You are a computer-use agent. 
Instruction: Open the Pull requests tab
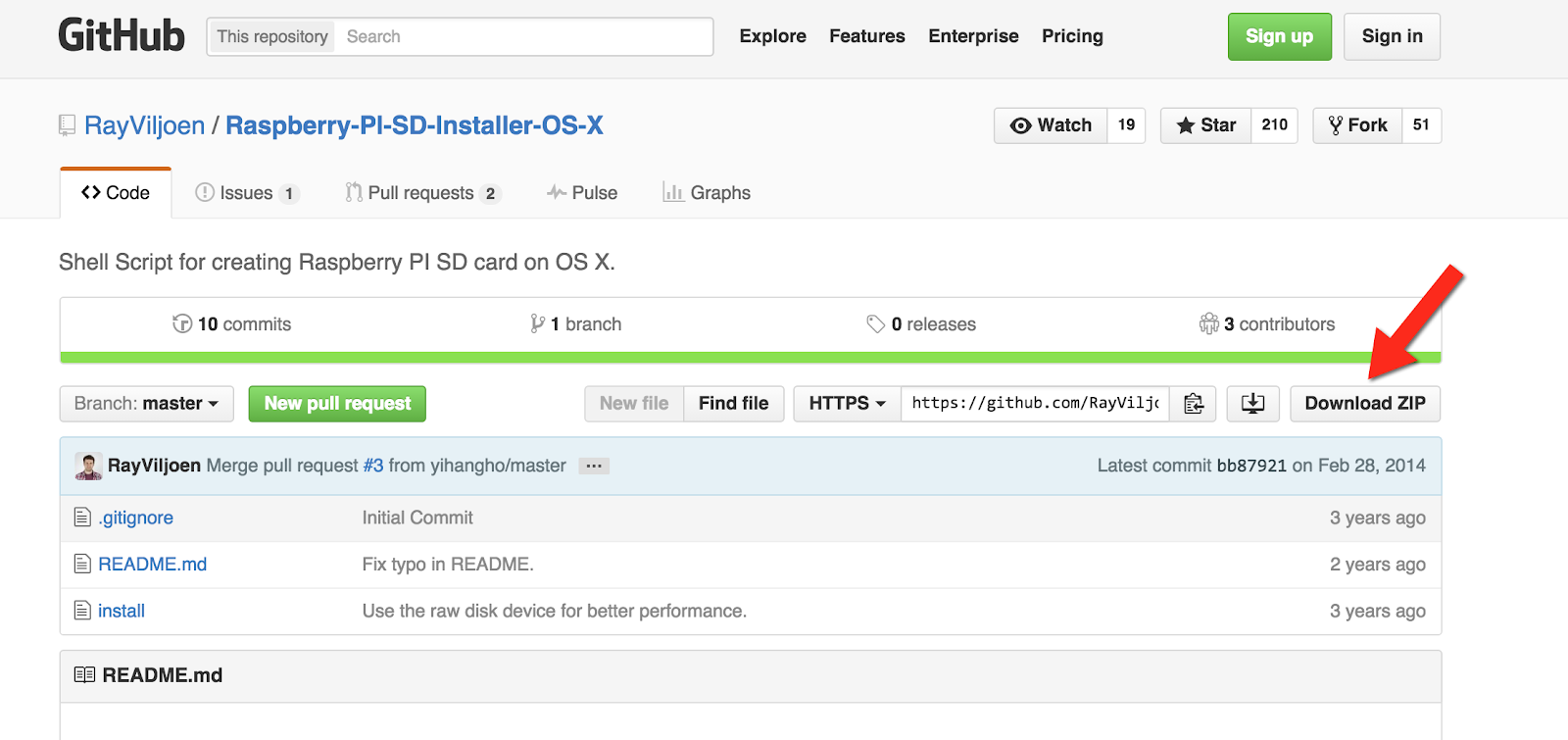[x=422, y=193]
